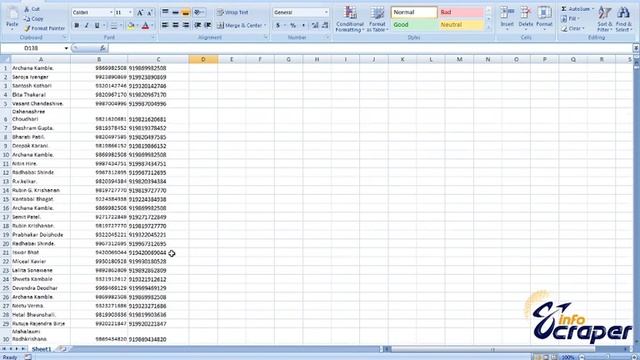Click the Insert Worksheet tab icon
The width and height of the screenshot is (640, 360).
point(63,349)
